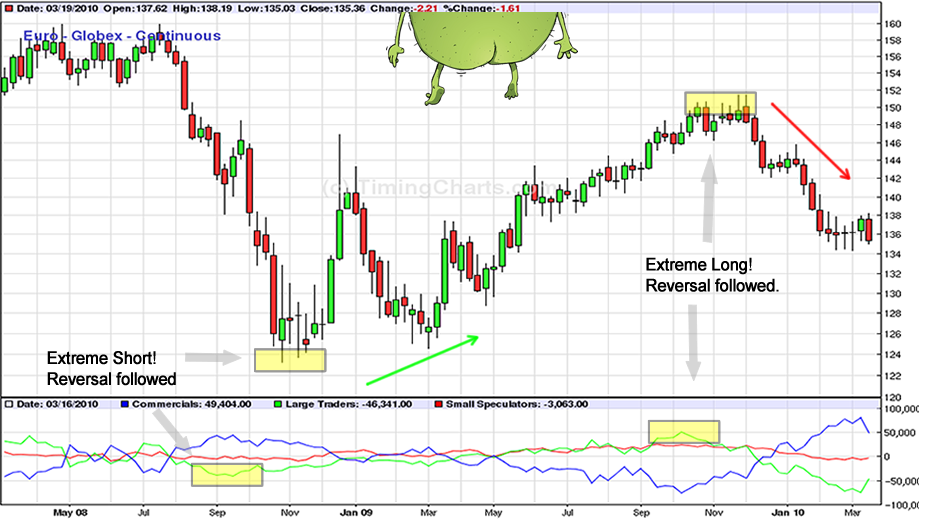925x525 pixels.
Task: Select the 'Euro - Globex - Continuous' chart title
Action: point(122,36)
